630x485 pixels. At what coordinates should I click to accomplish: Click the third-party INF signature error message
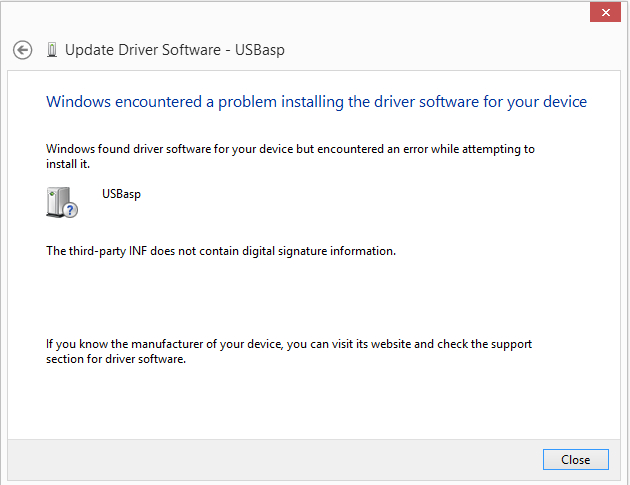[x=221, y=251]
